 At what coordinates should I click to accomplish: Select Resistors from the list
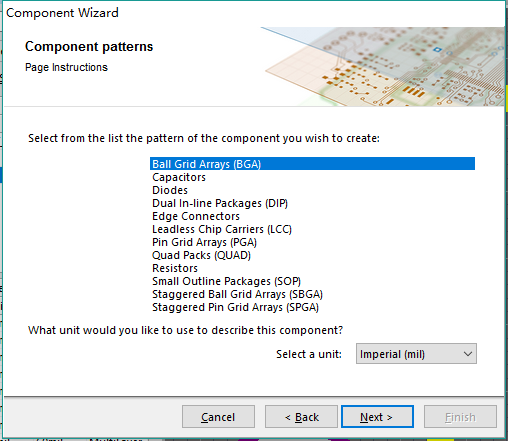pos(312,268)
